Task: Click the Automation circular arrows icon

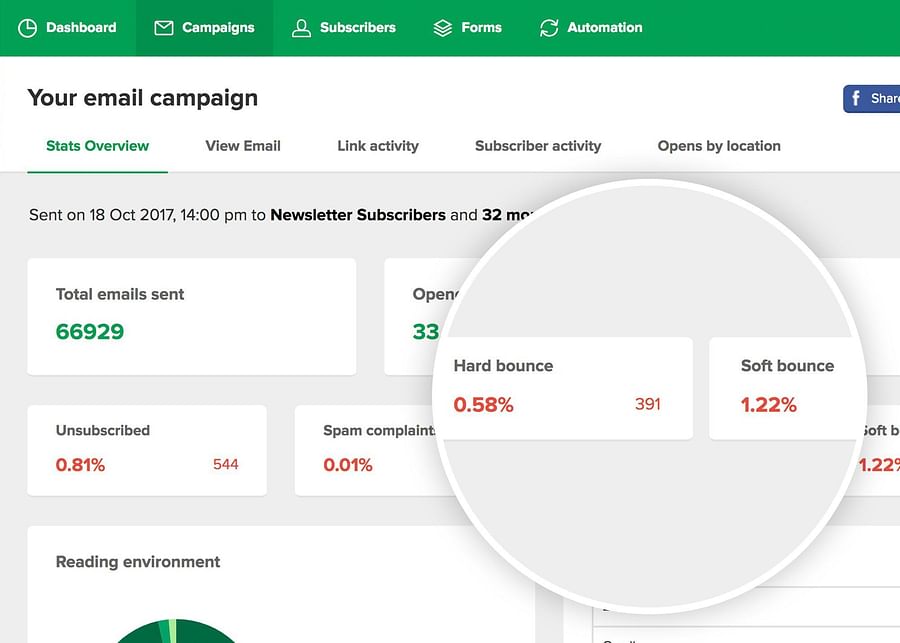Action: [x=549, y=28]
